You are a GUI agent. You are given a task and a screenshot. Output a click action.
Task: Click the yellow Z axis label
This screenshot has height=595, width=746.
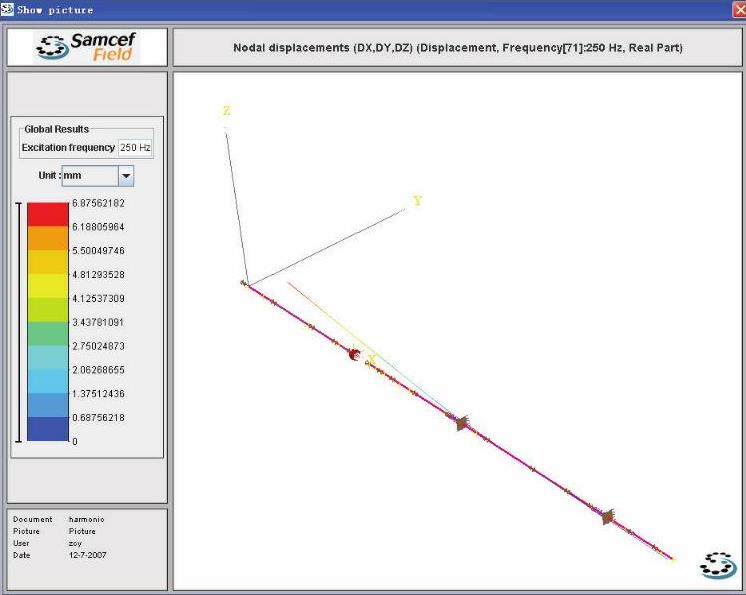click(227, 111)
